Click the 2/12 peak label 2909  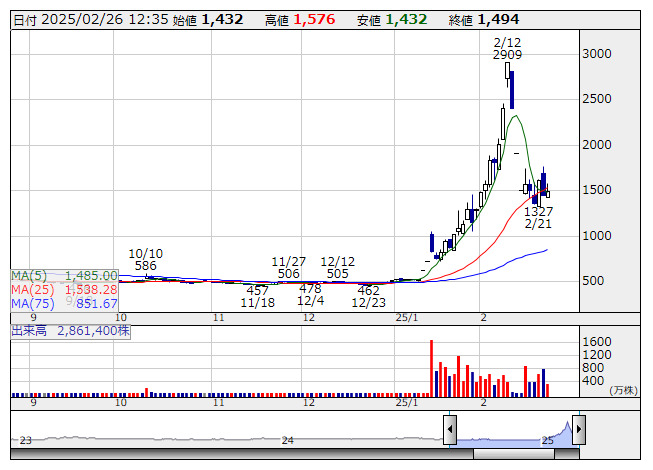[x=508, y=55]
